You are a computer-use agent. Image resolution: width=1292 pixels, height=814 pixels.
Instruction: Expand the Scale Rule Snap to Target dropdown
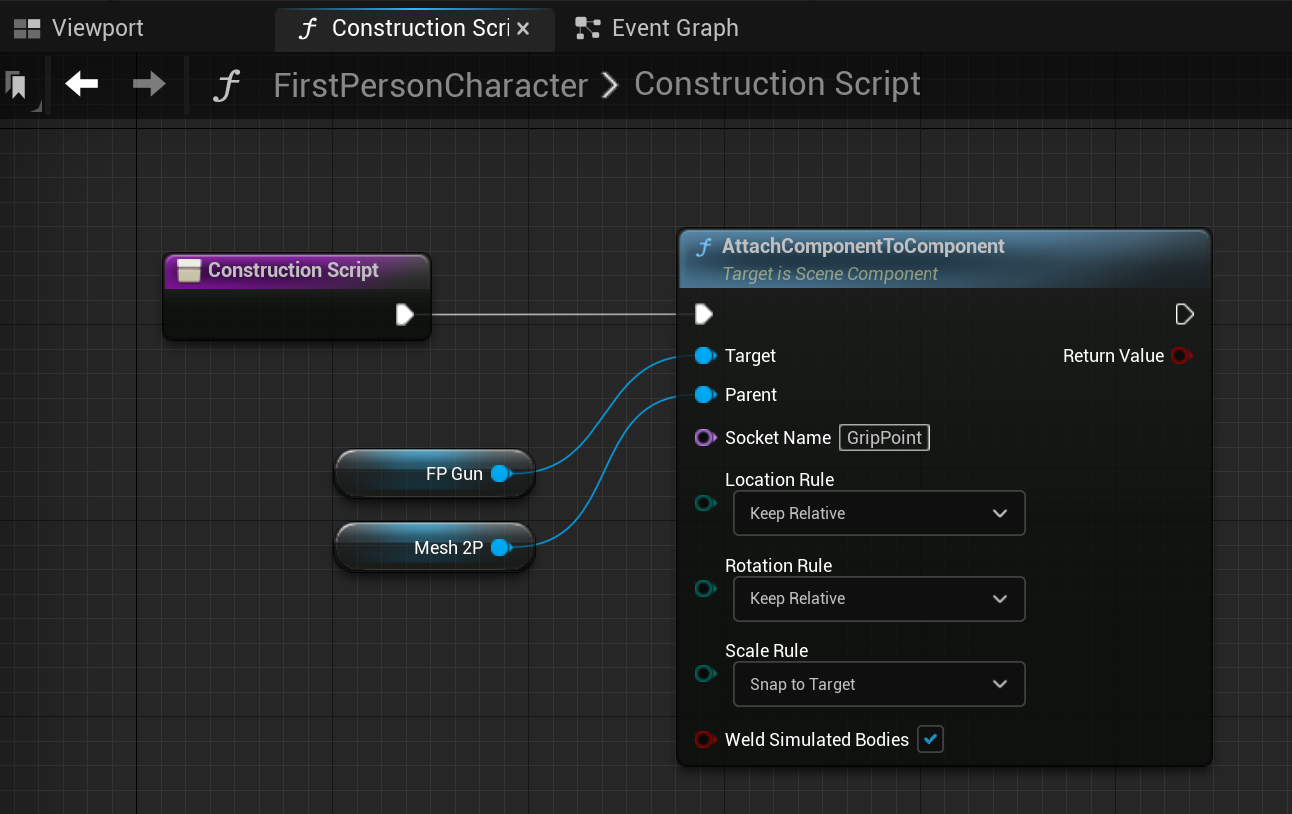click(x=878, y=685)
